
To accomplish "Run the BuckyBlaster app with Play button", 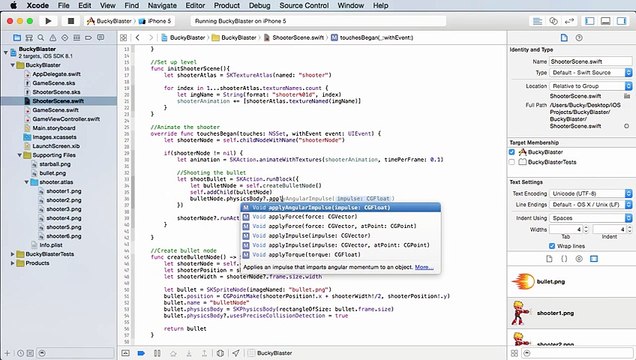I will [48, 21].
